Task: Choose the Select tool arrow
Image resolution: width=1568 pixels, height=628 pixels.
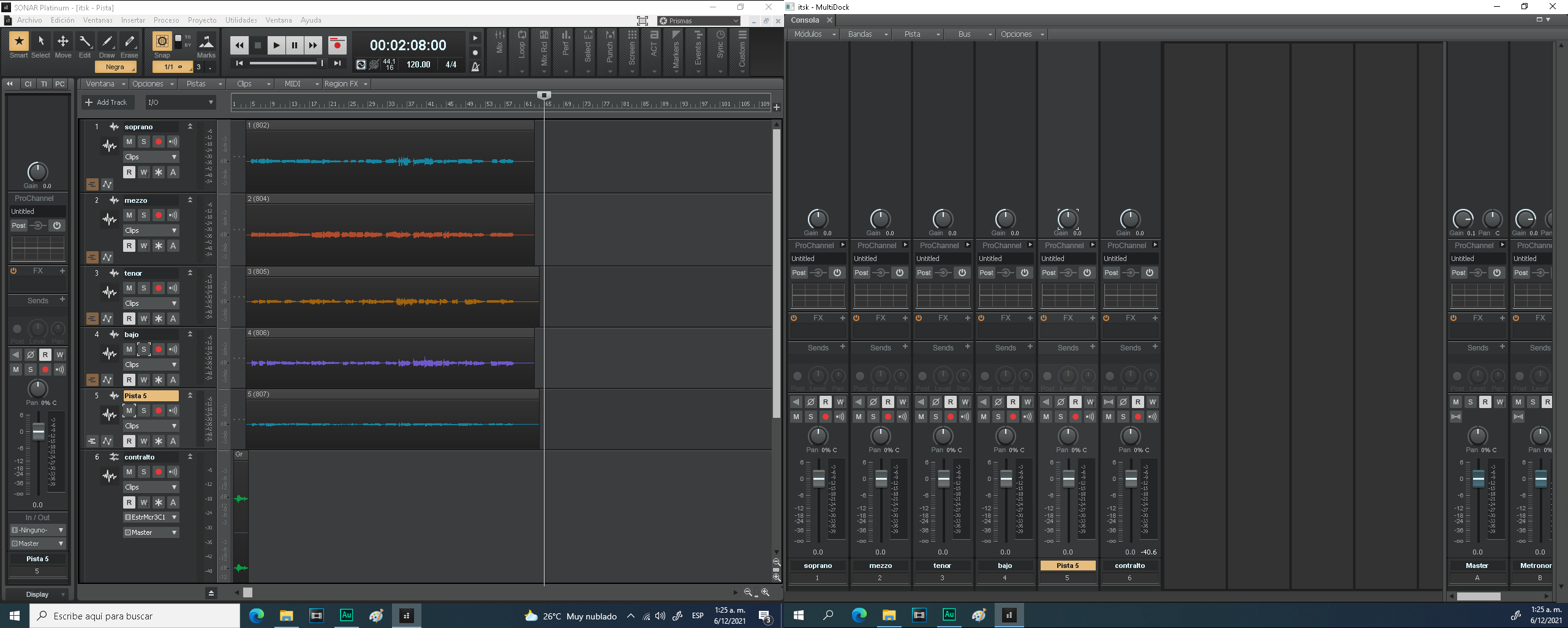Action: pyautogui.click(x=40, y=42)
